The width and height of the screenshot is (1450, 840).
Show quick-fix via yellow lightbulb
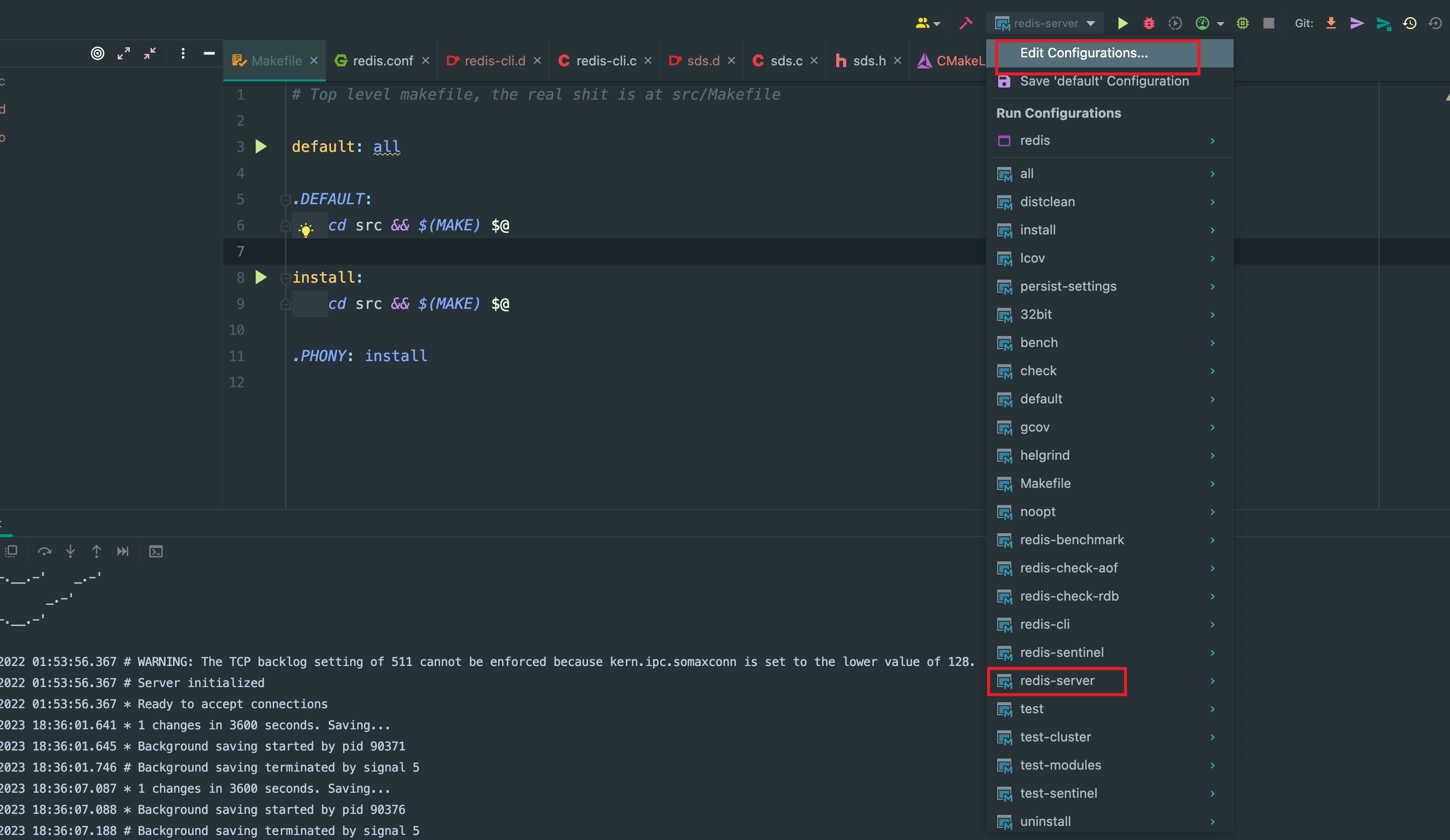pyautogui.click(x=305, y=230)
